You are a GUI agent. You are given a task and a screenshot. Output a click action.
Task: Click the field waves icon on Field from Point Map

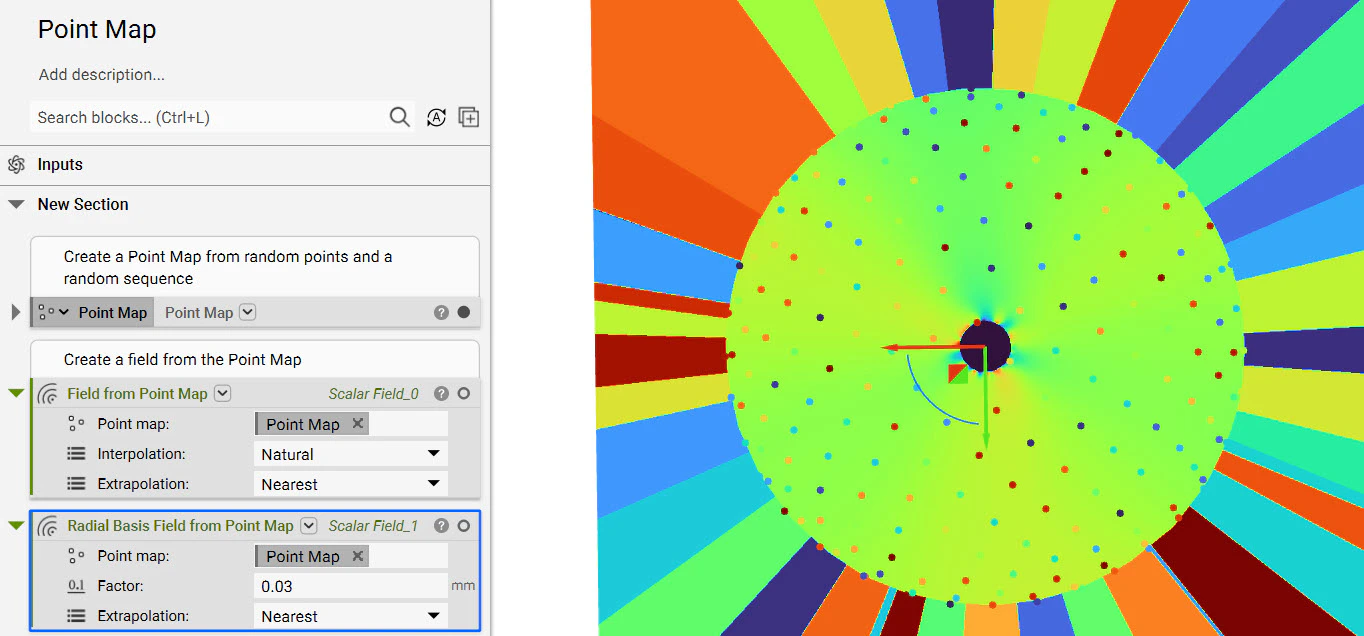(x=47, y=393)
